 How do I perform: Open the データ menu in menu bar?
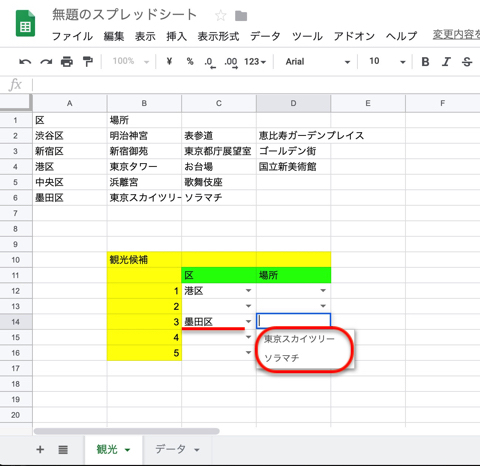265,36
